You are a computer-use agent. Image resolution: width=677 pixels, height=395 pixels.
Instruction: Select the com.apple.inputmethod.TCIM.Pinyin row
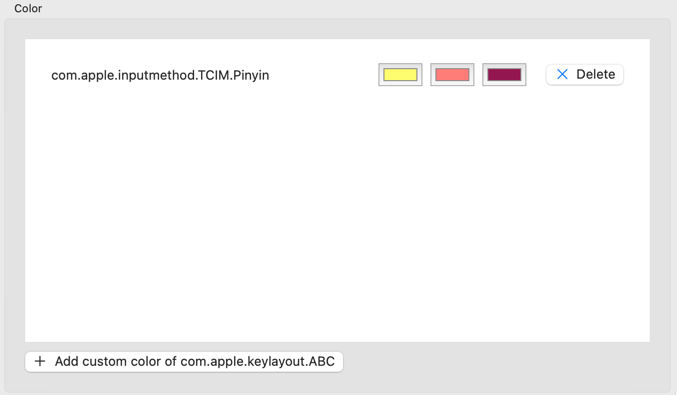tap(337, 75)
